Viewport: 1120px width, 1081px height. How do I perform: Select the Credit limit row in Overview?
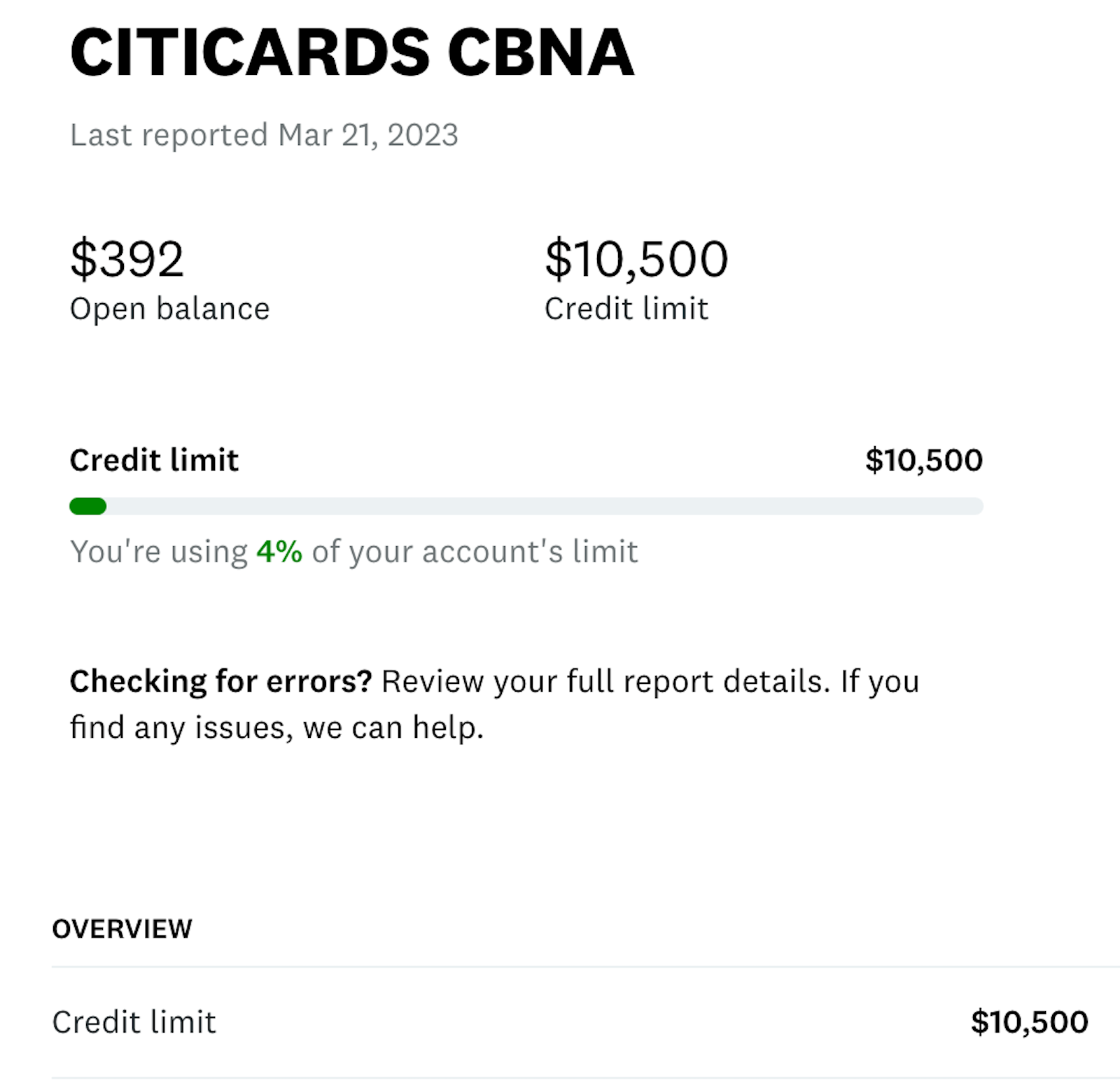click(570, 1022)
